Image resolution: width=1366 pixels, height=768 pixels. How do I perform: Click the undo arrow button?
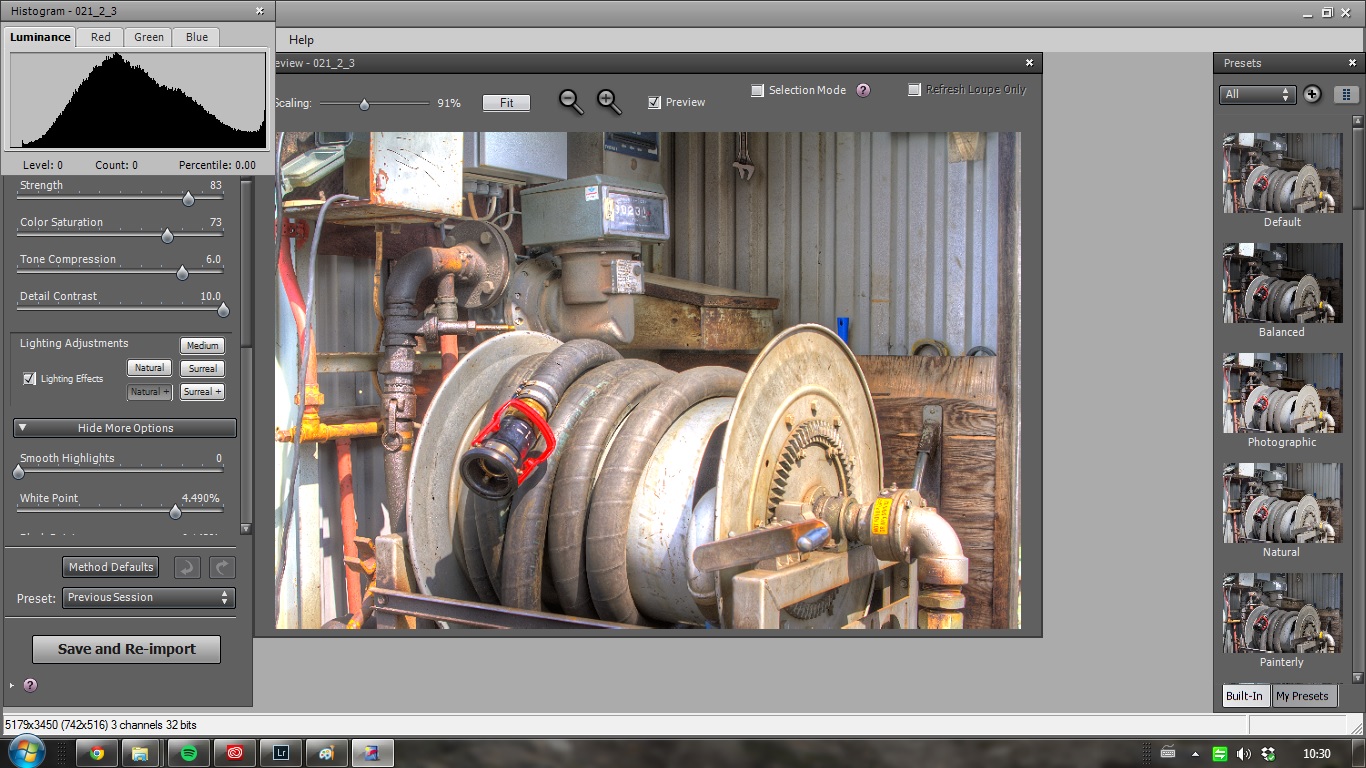[x=187, y=567]
